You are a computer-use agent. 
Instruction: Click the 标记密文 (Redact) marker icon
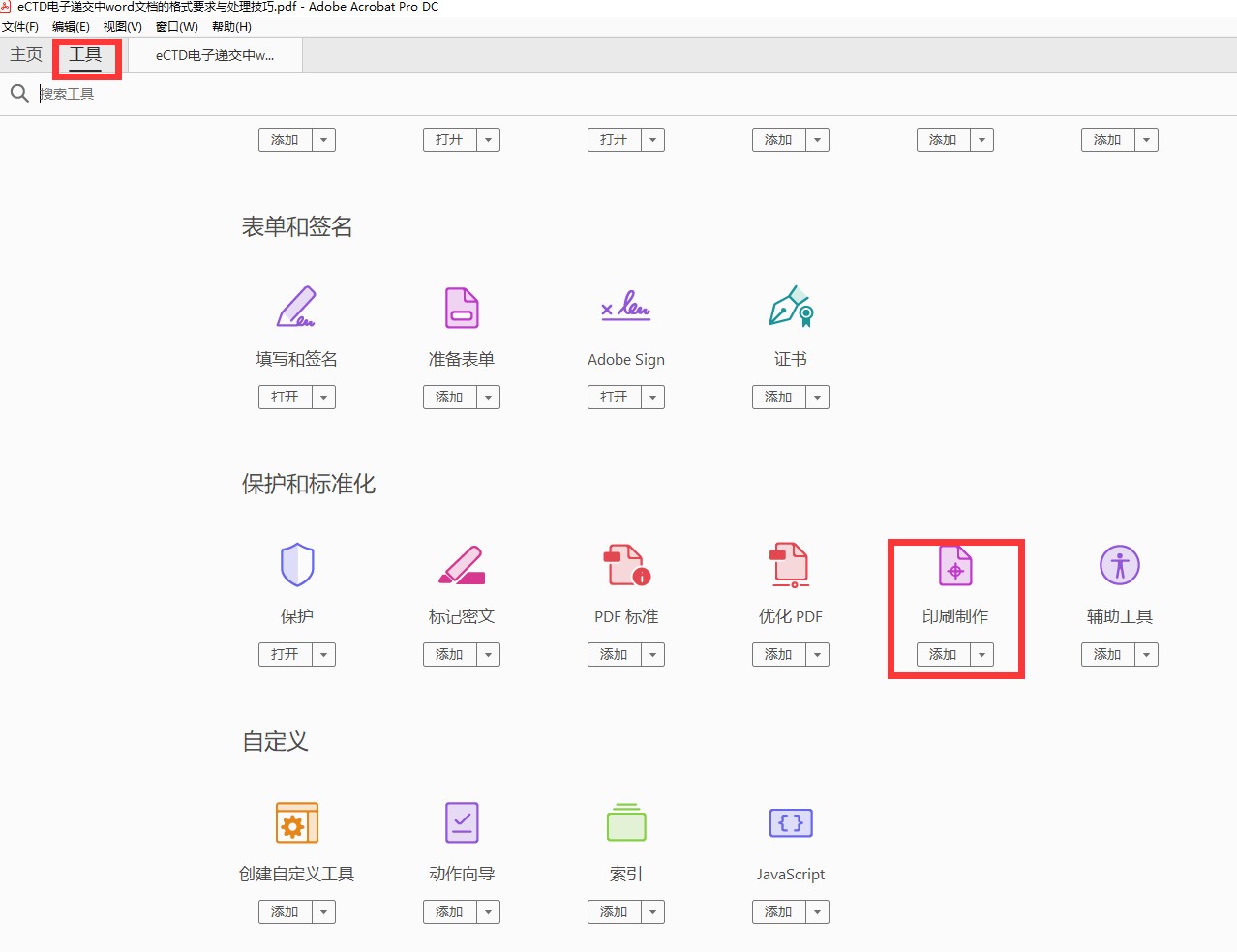(x=462, y=565)
